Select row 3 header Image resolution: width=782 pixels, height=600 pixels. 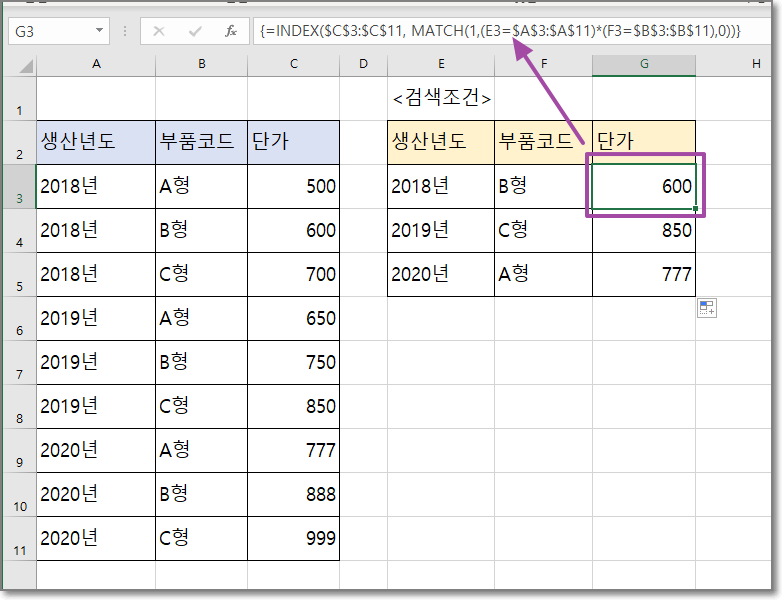[x=20, y=187]
